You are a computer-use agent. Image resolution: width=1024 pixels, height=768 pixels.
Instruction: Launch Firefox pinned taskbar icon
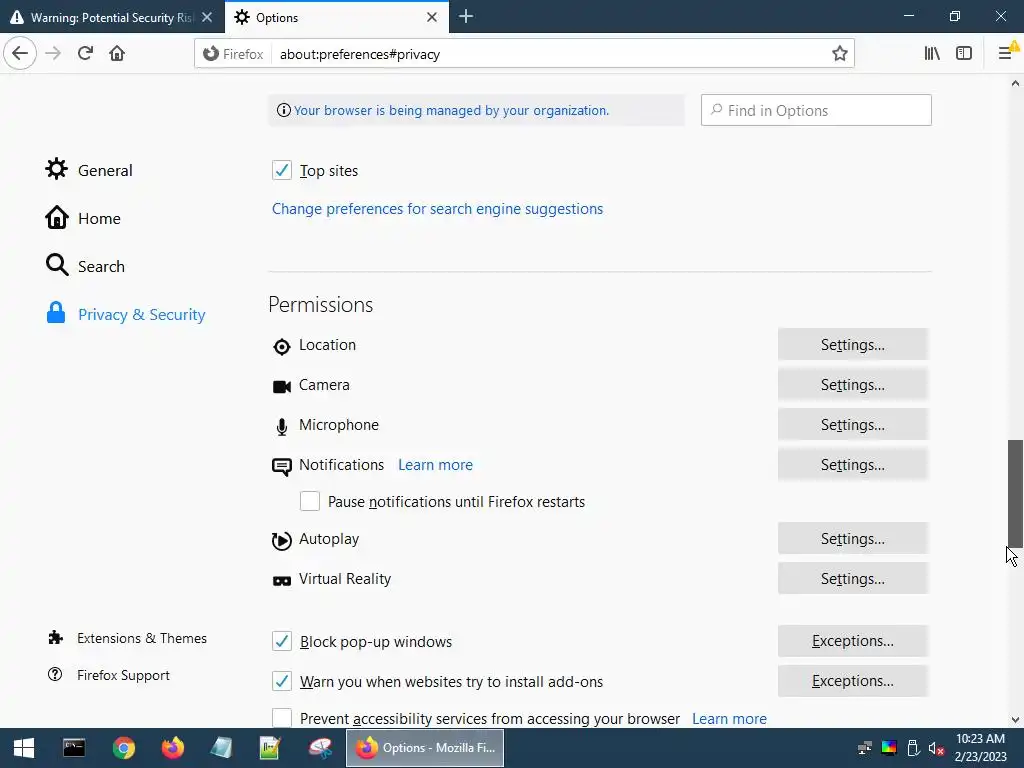click(x=172, y=748)
